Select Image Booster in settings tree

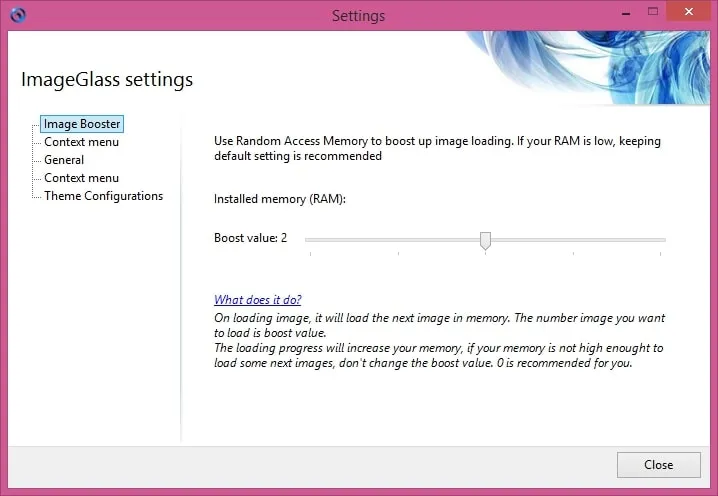pos(82,124)
